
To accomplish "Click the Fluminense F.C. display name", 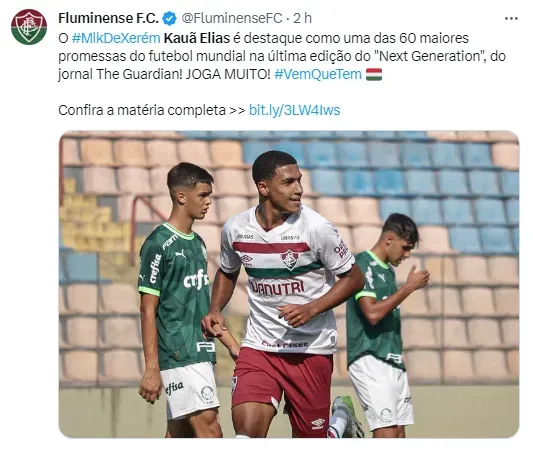I will (108, 18).
